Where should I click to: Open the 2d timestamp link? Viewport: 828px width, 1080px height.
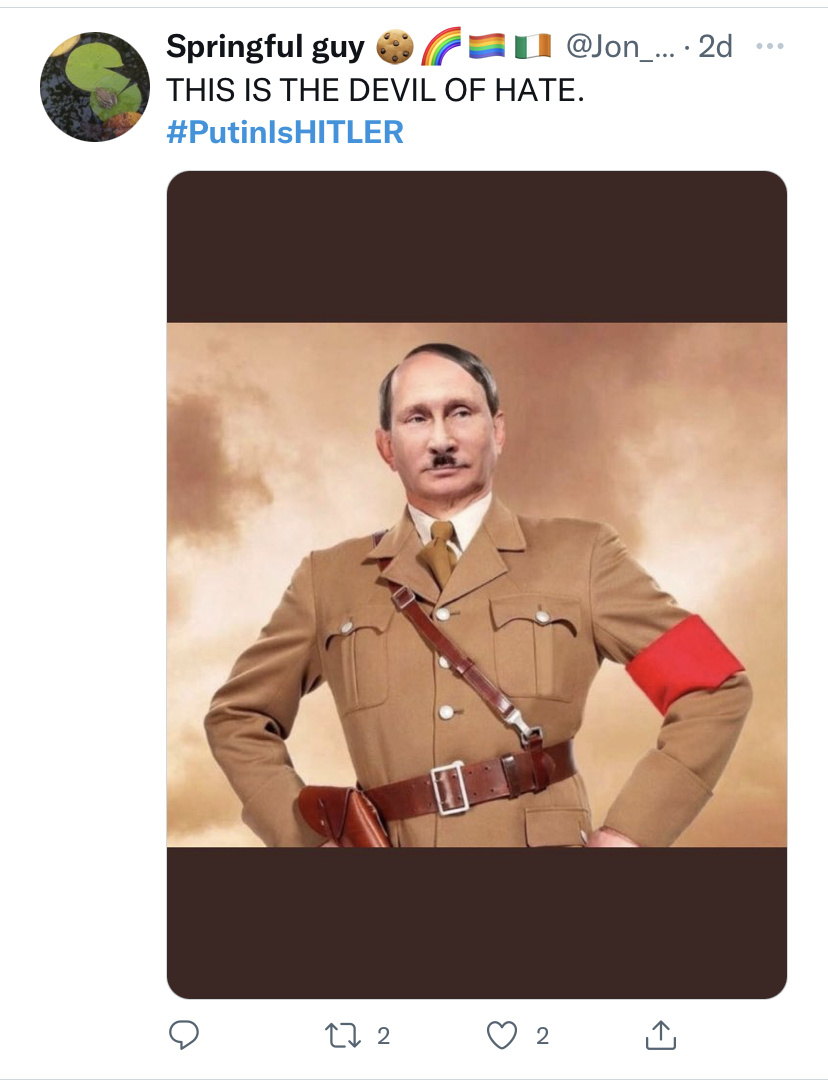tap(715, 46)
